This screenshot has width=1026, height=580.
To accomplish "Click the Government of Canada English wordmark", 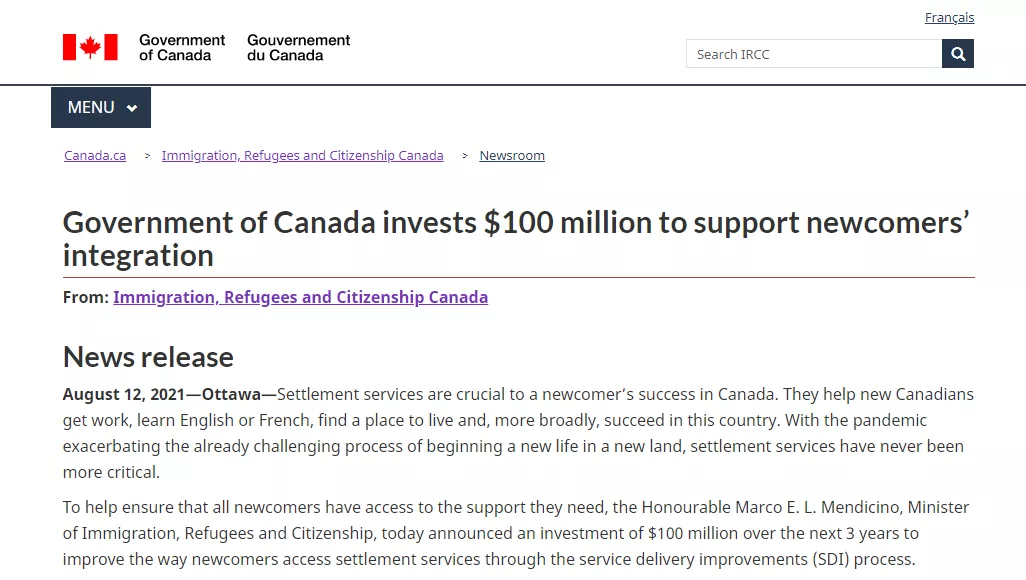I will coord(182,47).
